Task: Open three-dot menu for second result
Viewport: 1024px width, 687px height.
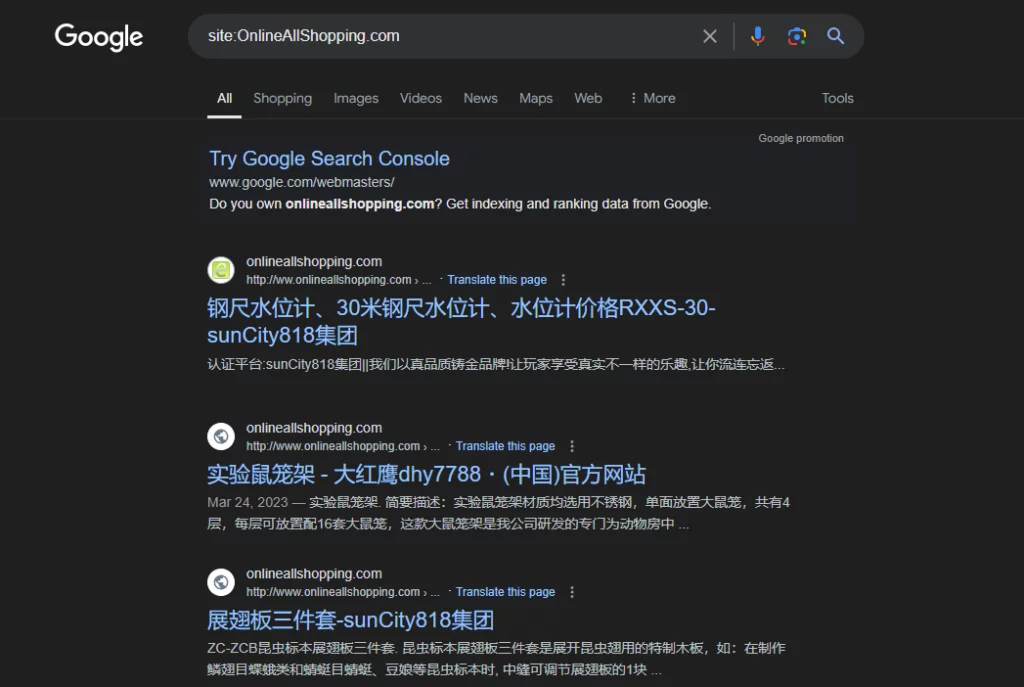Action: point(572,446)
